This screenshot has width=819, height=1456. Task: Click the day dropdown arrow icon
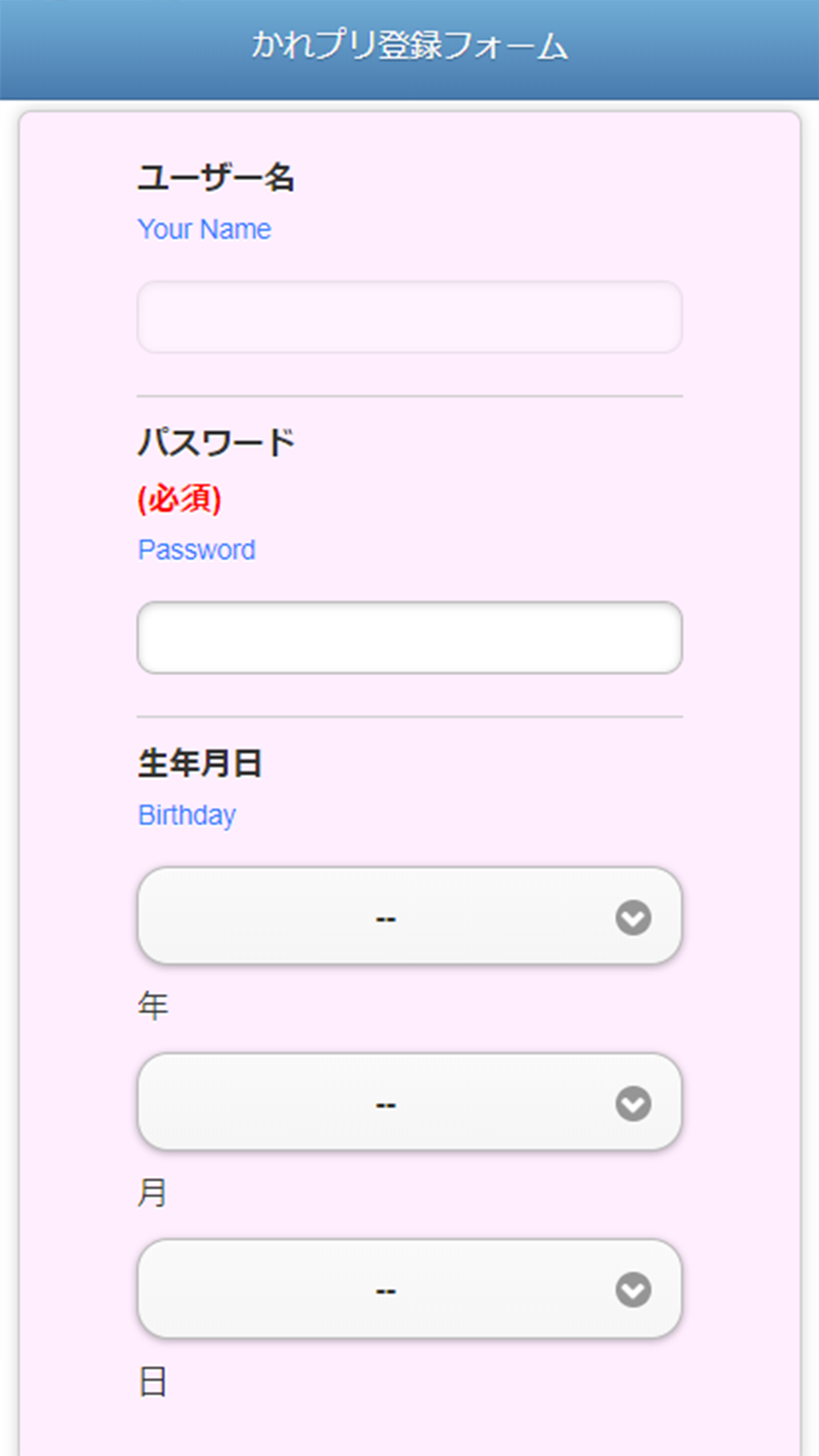coord(633,1289)
